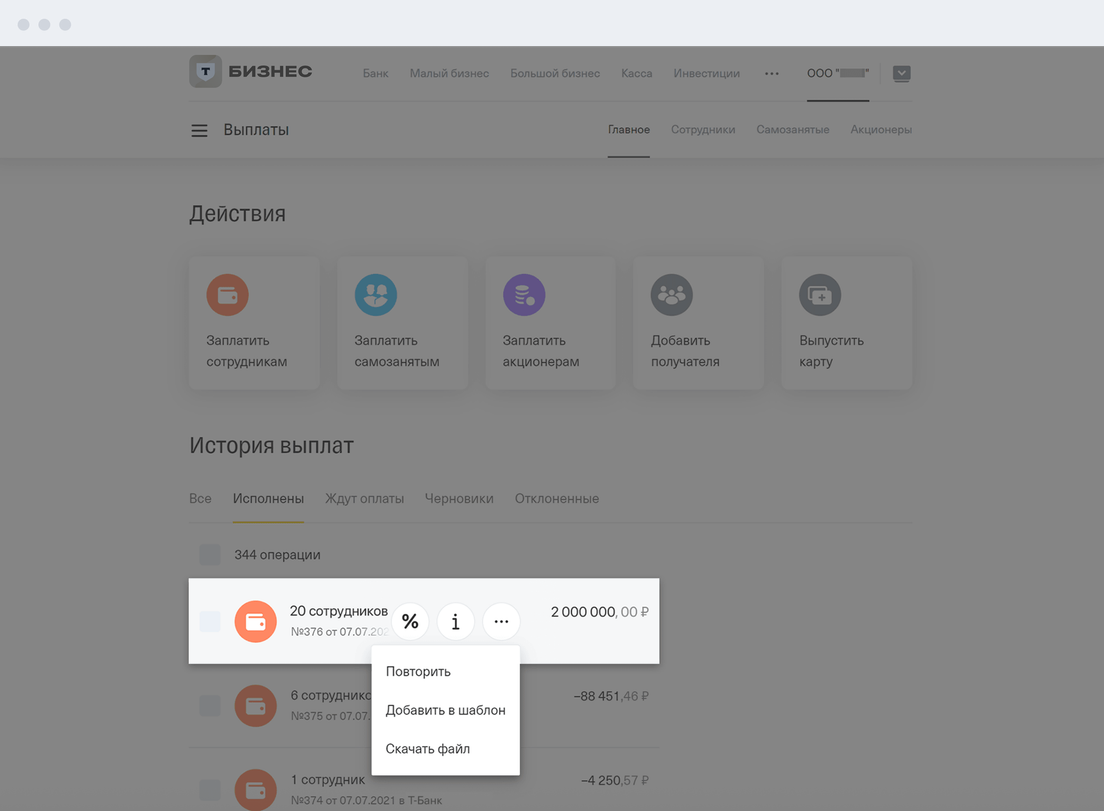Screen dimensions: 1104x811
Task: Click Скачать файл in the popup menu
Action: tap(427, 749)
